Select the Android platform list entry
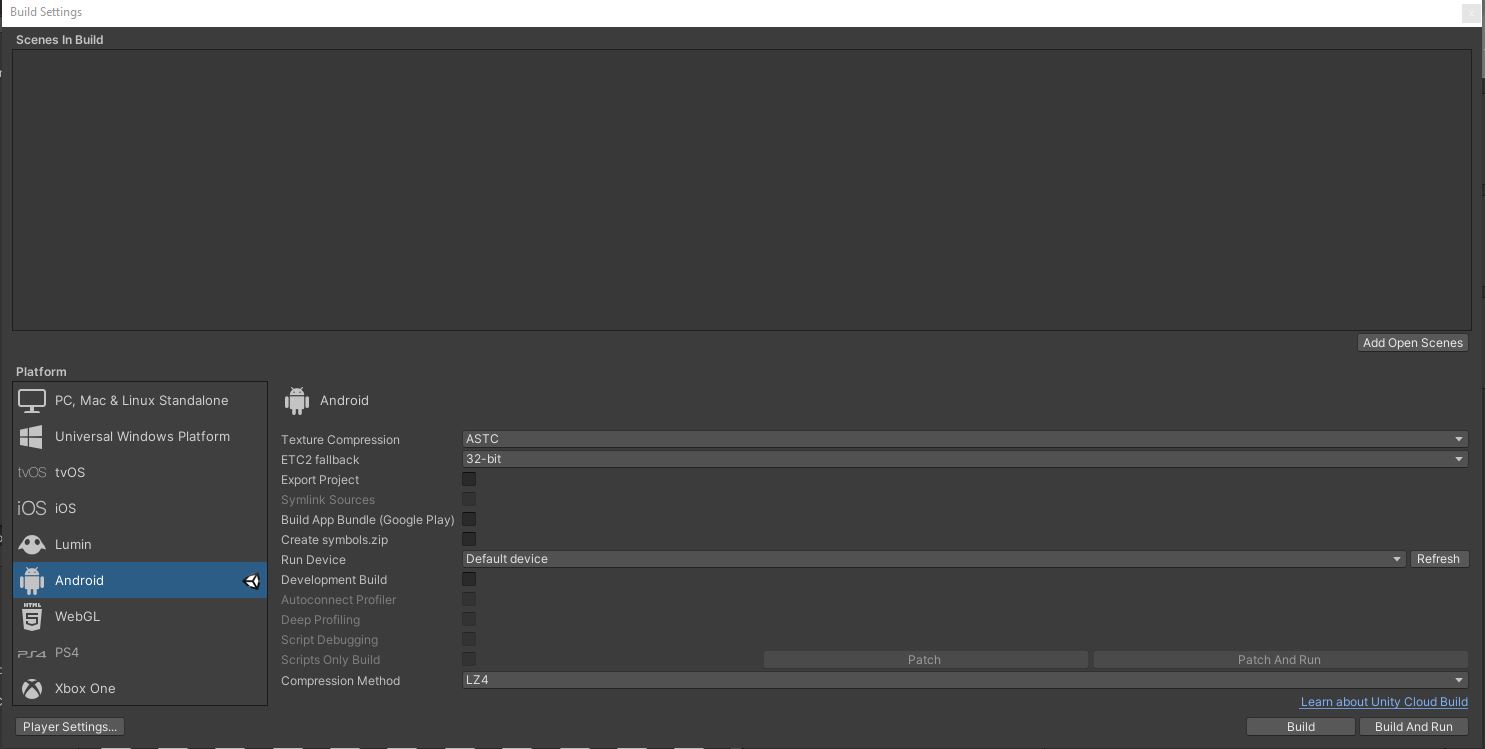The height and width of the screenshot is (749, 1485). point(139,581)
